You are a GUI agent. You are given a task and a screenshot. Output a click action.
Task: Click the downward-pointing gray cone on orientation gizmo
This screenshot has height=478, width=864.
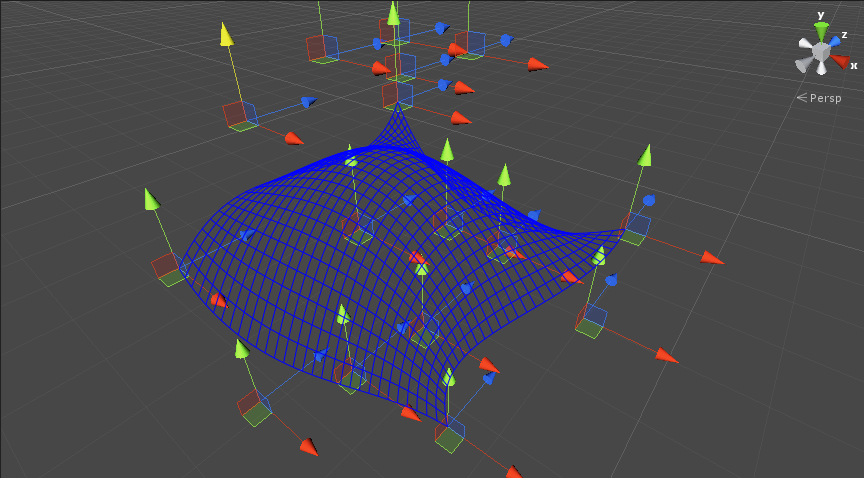(822, 68)
